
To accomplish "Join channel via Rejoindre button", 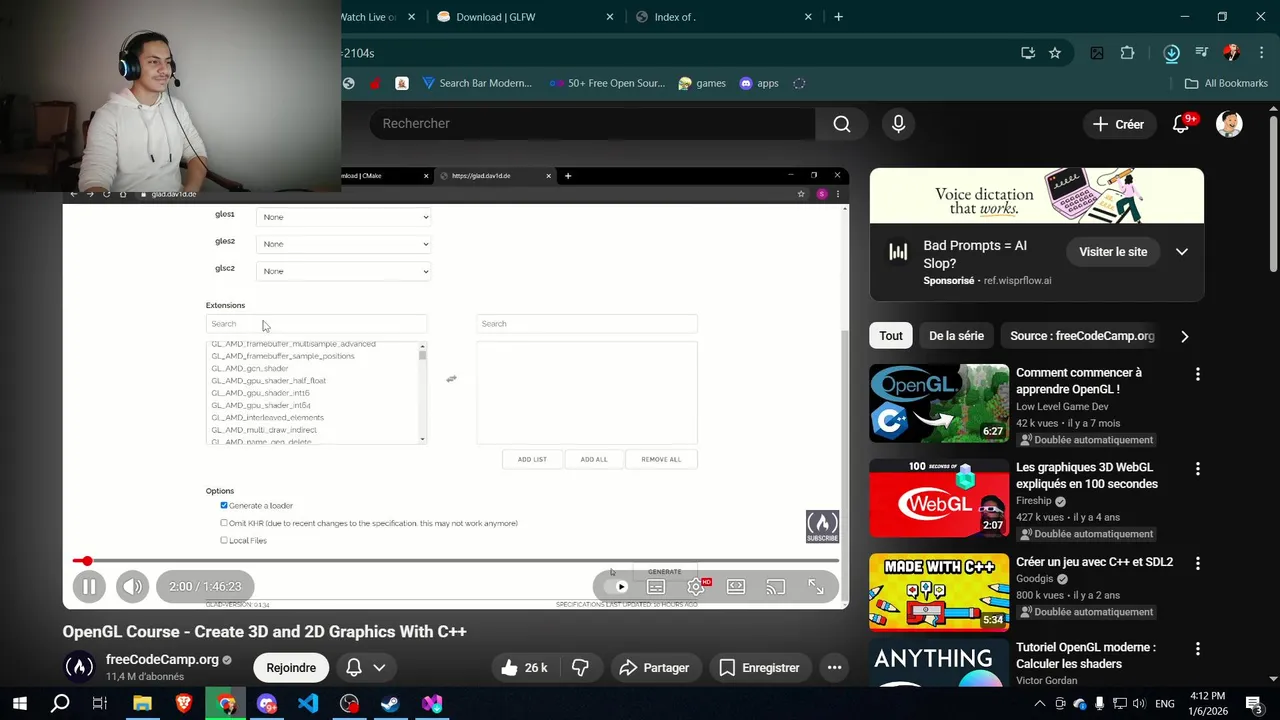I will pyautogui.click(x=291, y=668).
